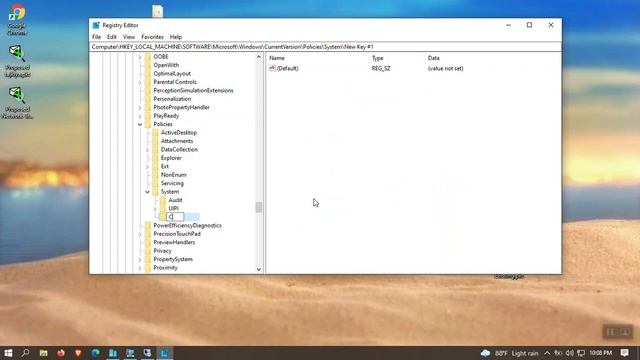Open the View menu
The image size is (640, 360).
(x=129, y=37)
